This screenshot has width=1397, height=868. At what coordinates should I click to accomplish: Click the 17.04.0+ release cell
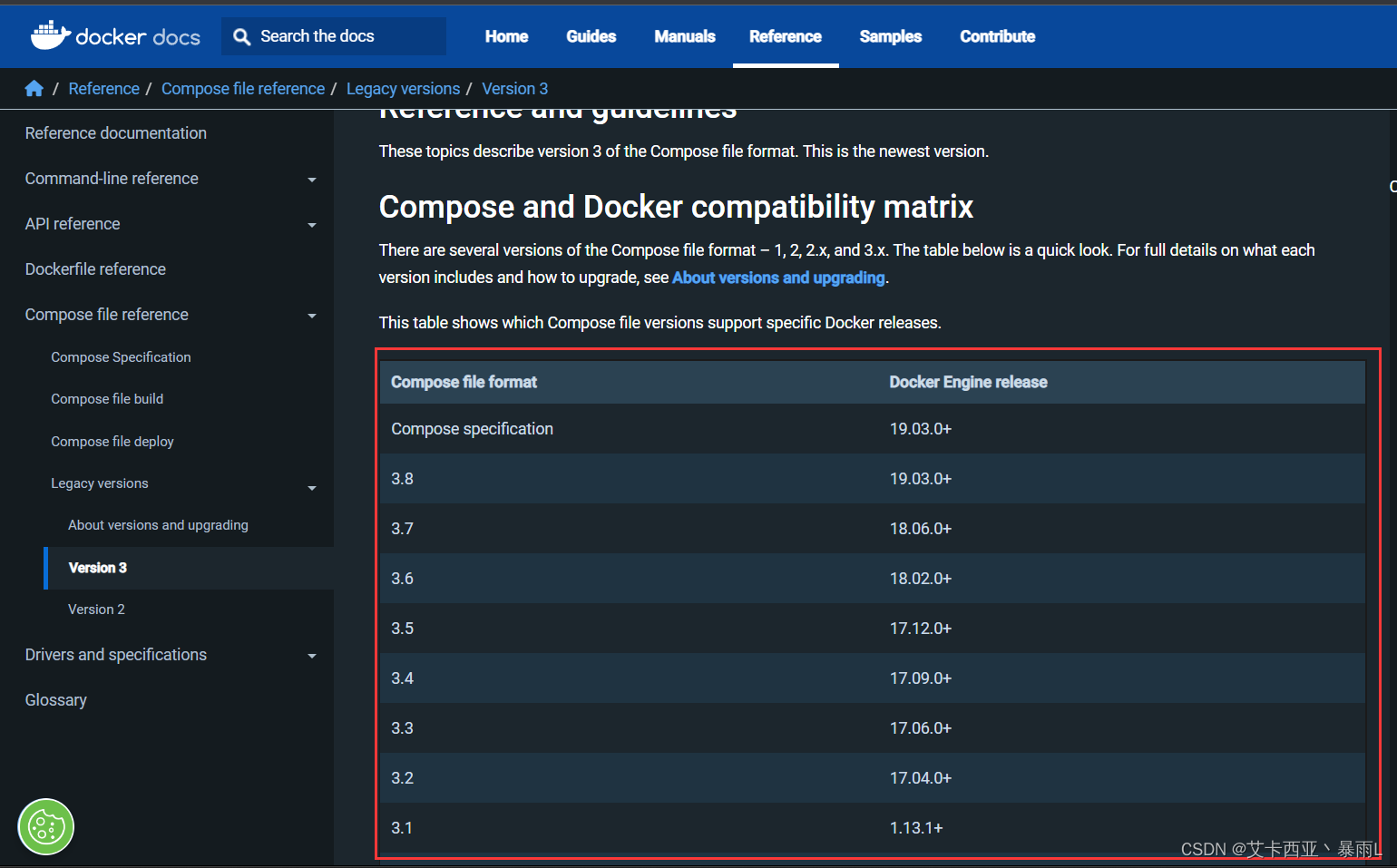click(921, 778)
